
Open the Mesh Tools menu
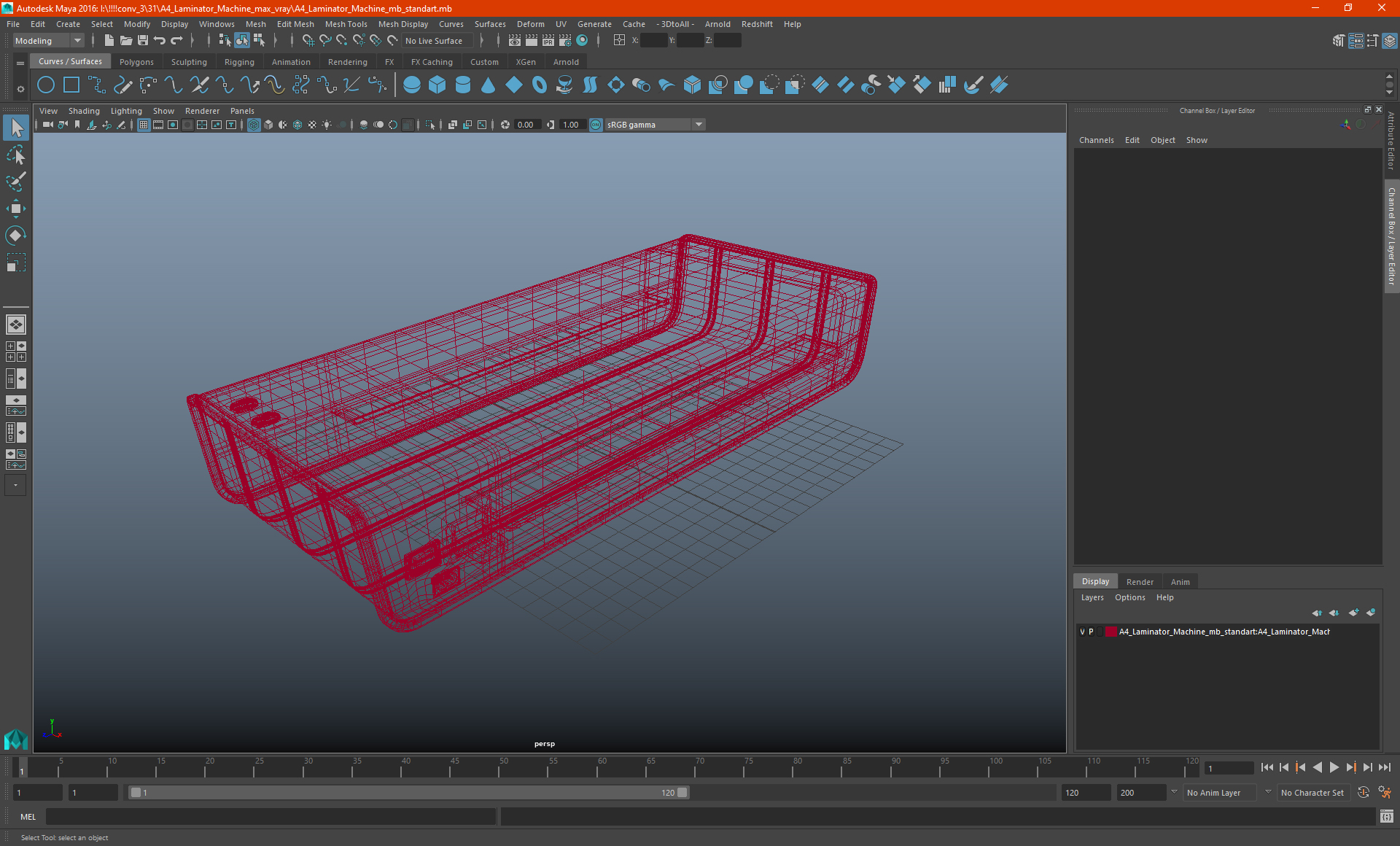click(x=346, y=24)
